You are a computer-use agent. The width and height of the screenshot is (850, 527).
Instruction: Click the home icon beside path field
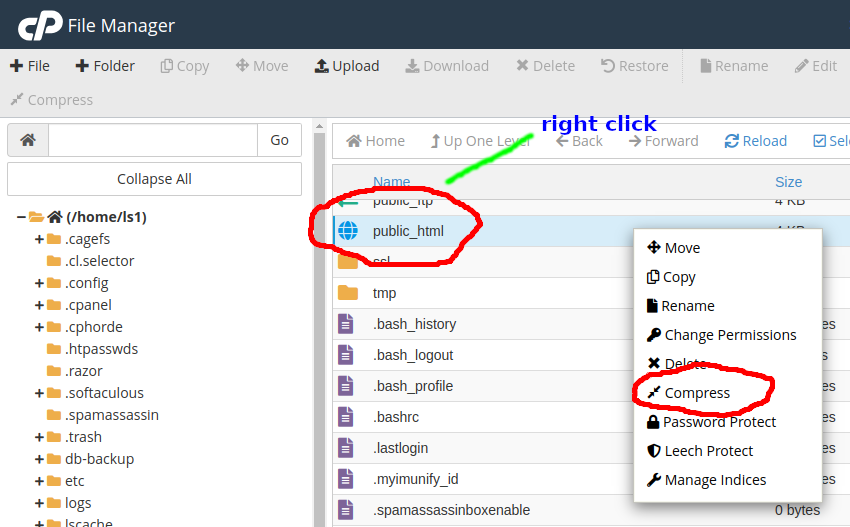[28, 140]
